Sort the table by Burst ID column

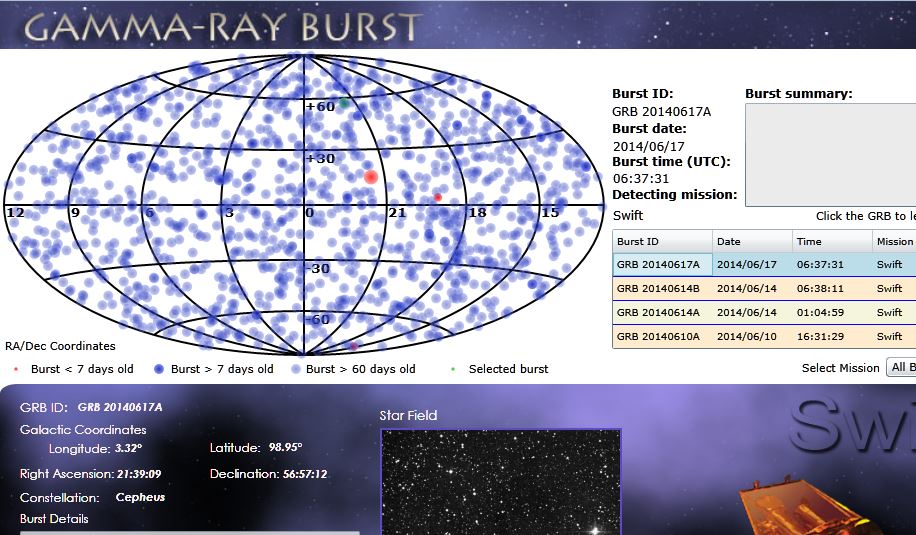661,241
